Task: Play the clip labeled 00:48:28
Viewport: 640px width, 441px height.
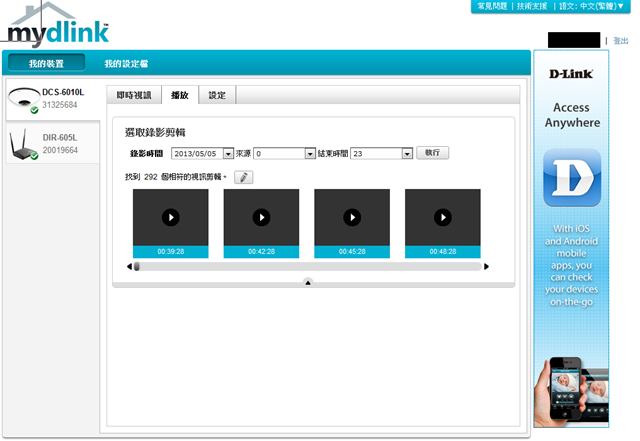Action: (x=442, y=217)
